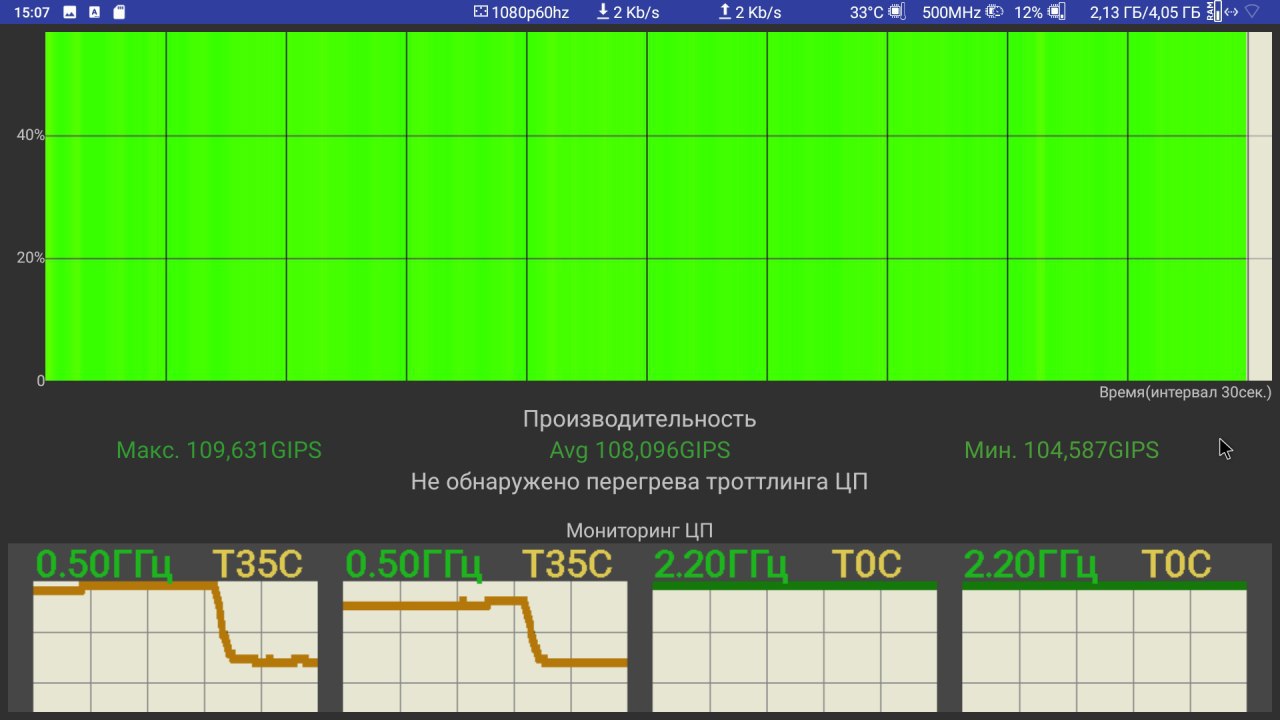Screen dimensions: 1280x720
Task: Click the fourth core 2.20ГГц frequency chart
Action: 1105,647
